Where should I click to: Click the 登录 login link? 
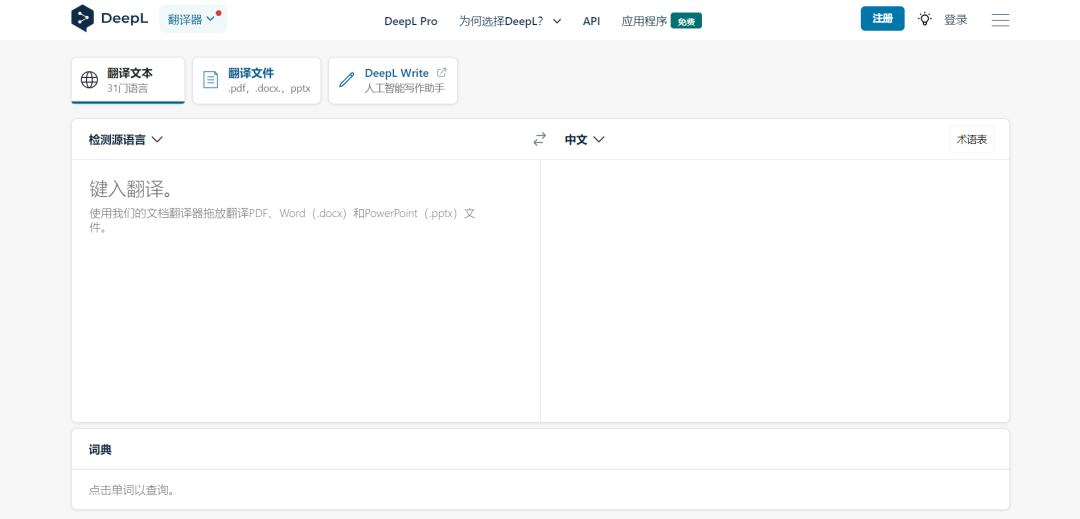point(955,20)
